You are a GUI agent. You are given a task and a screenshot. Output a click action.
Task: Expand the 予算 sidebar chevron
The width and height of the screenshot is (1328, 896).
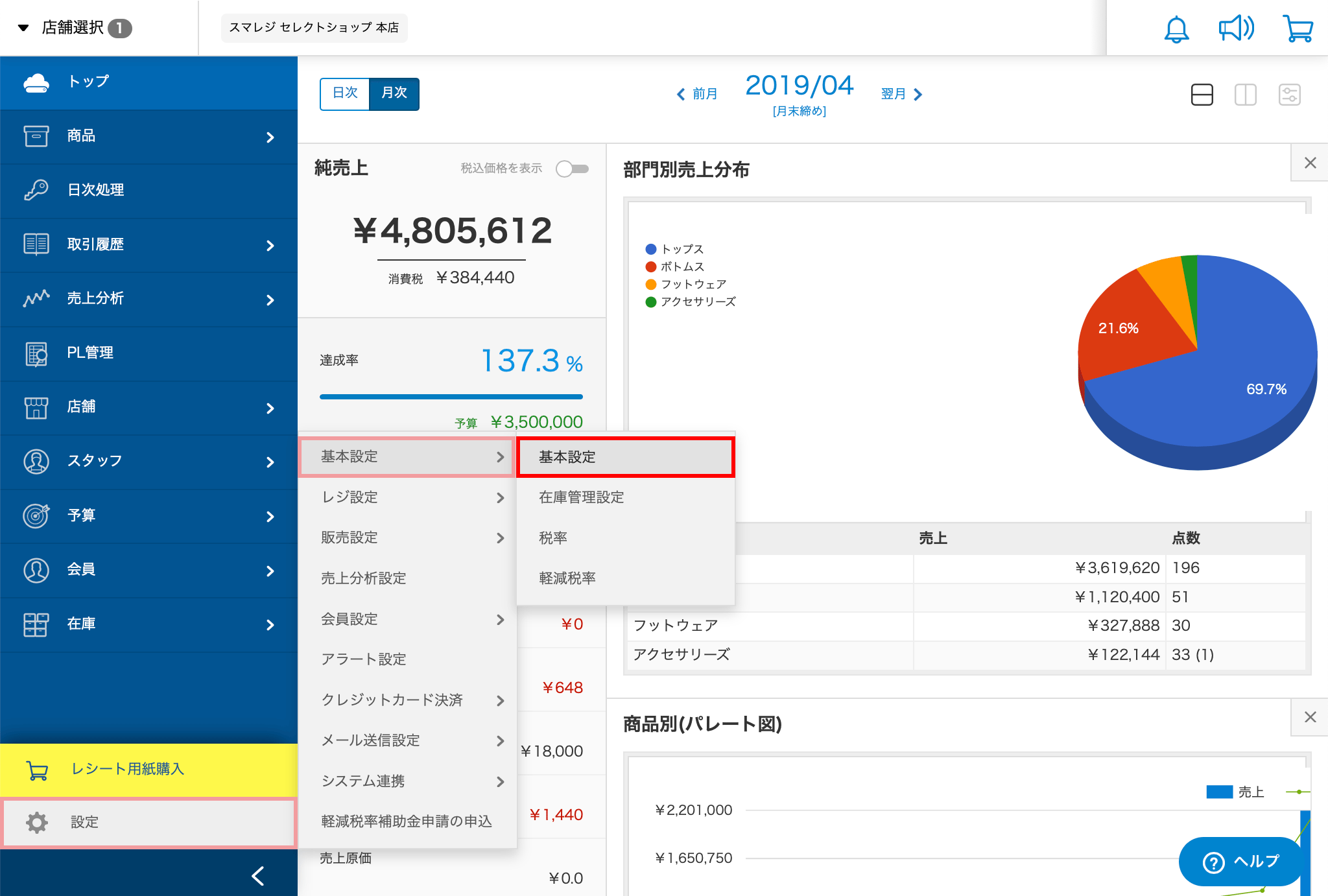coord(270,516)
